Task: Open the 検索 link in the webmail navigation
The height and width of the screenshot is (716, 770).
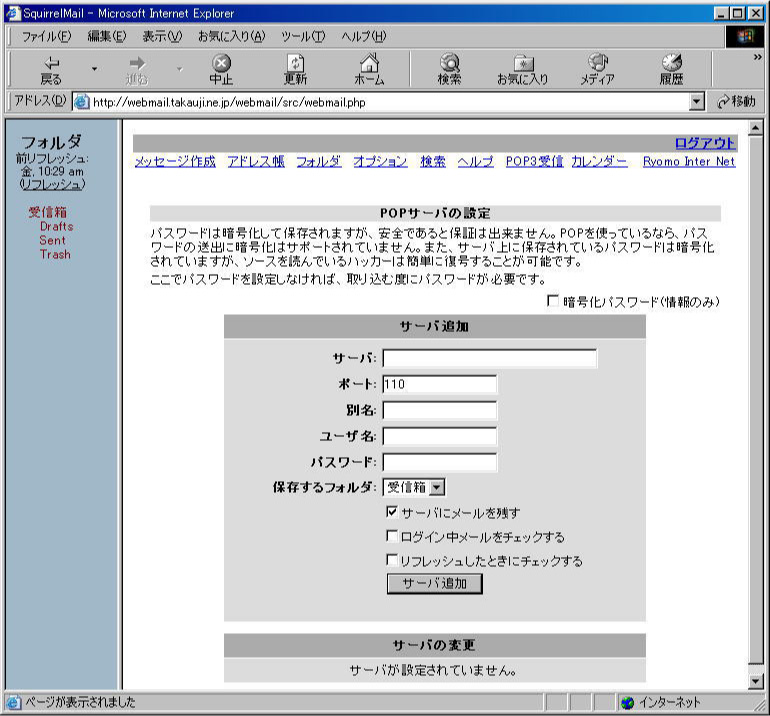Action: (433, 162)
